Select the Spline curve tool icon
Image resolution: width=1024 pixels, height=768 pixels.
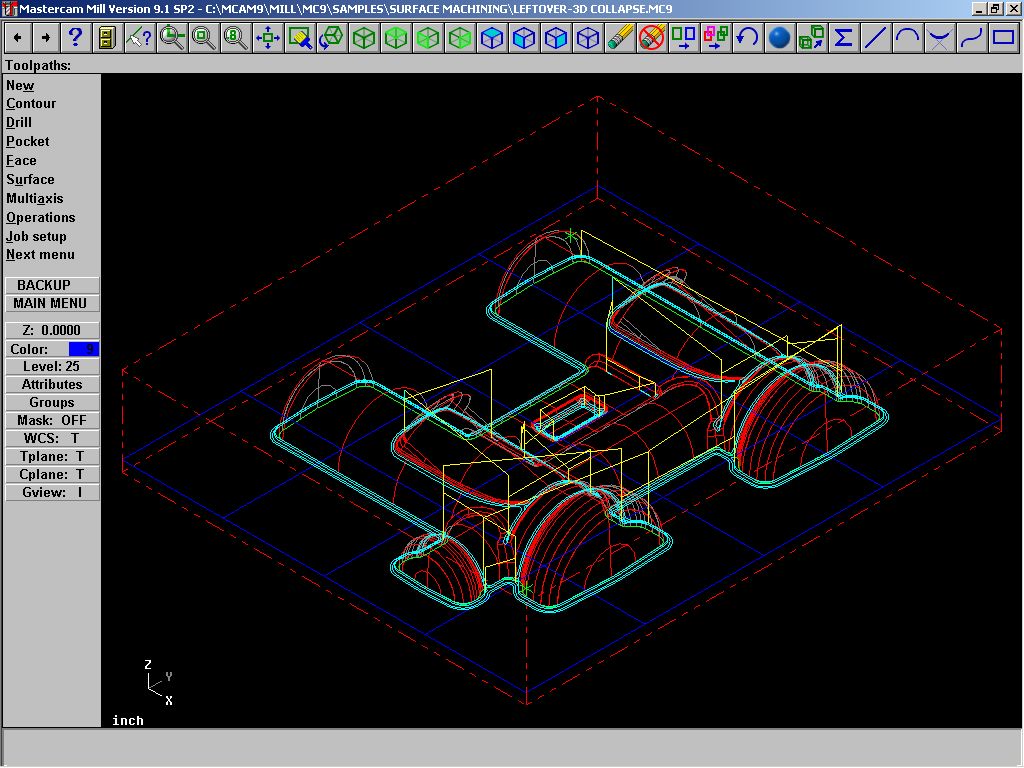click(x=972, y=38)
